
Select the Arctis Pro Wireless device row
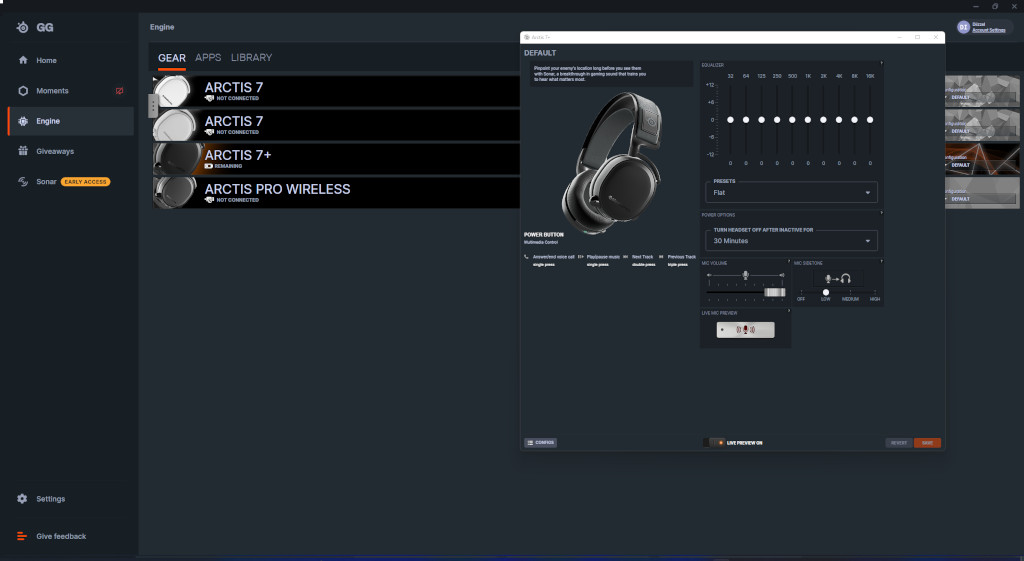(x=336, y=193)
